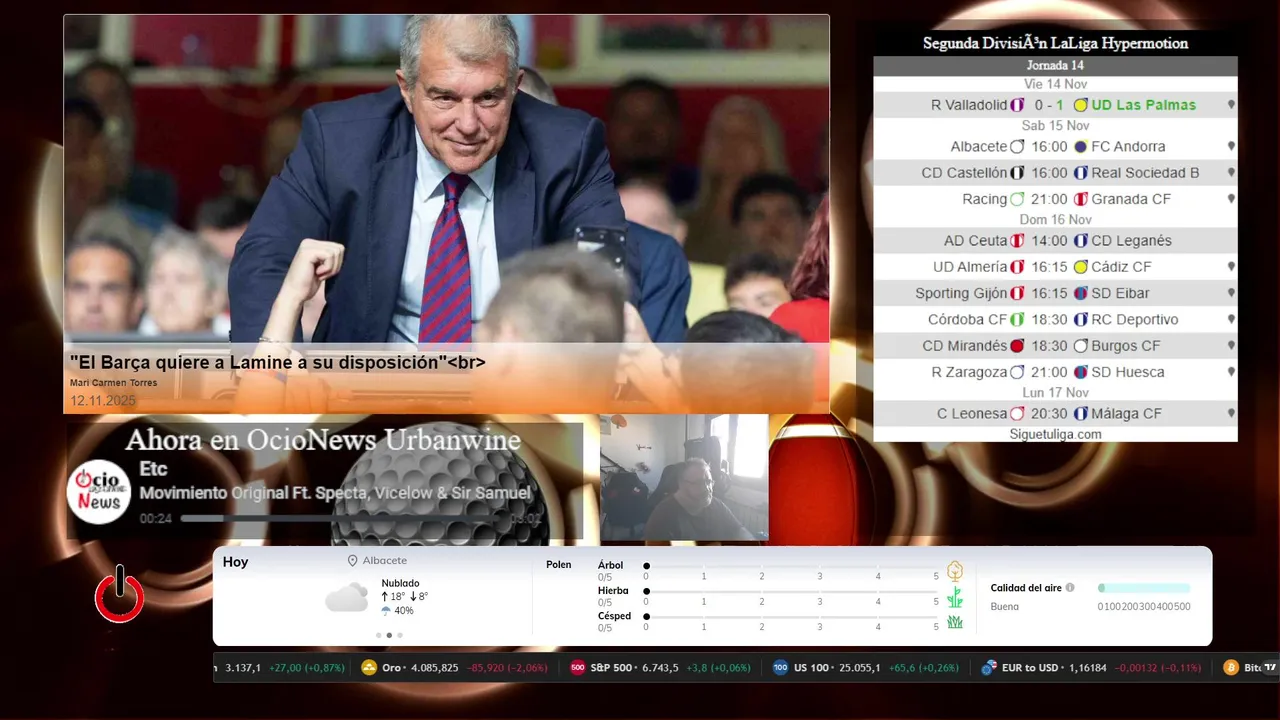Click the Calidad del aire label
This screenshot has width=1280, height=720.
pos(1026,588)
